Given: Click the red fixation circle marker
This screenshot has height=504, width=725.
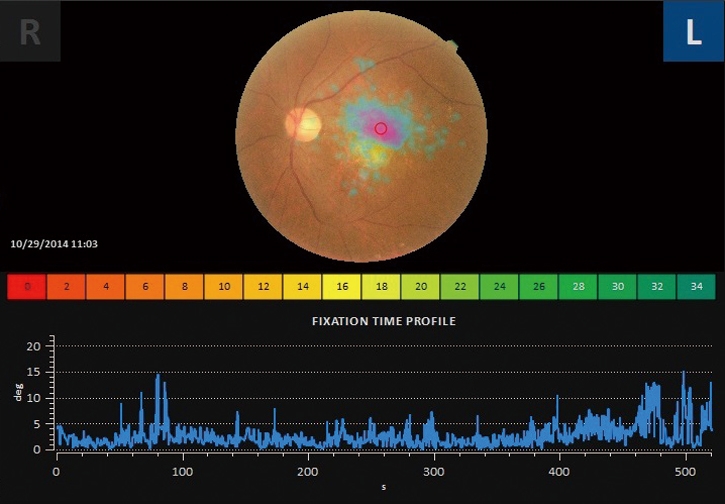Looking at the screenshot, I should tap(380, 128).
